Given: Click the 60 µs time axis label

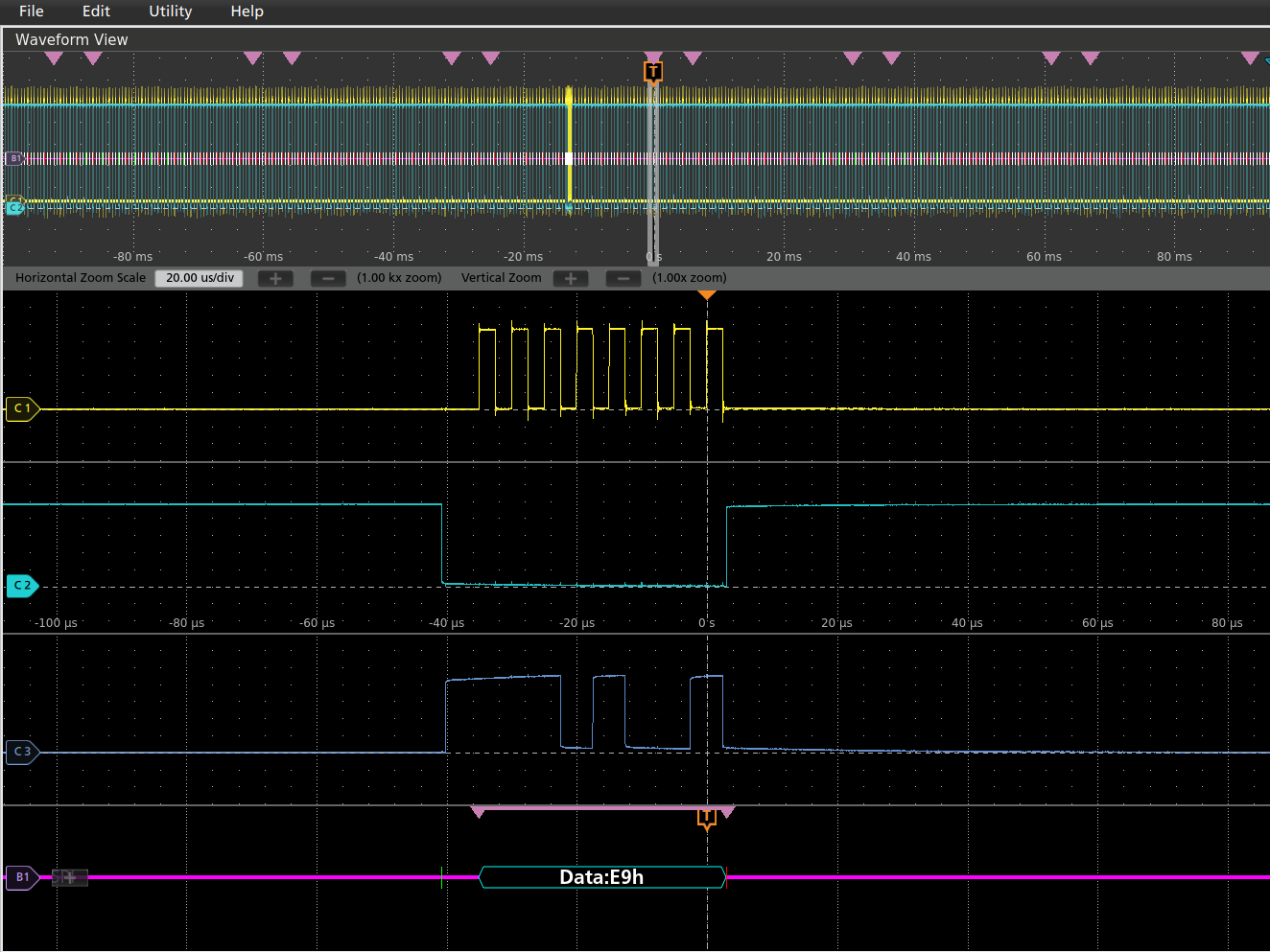Looking at the screenshot, I should [x=1097, y=623].
